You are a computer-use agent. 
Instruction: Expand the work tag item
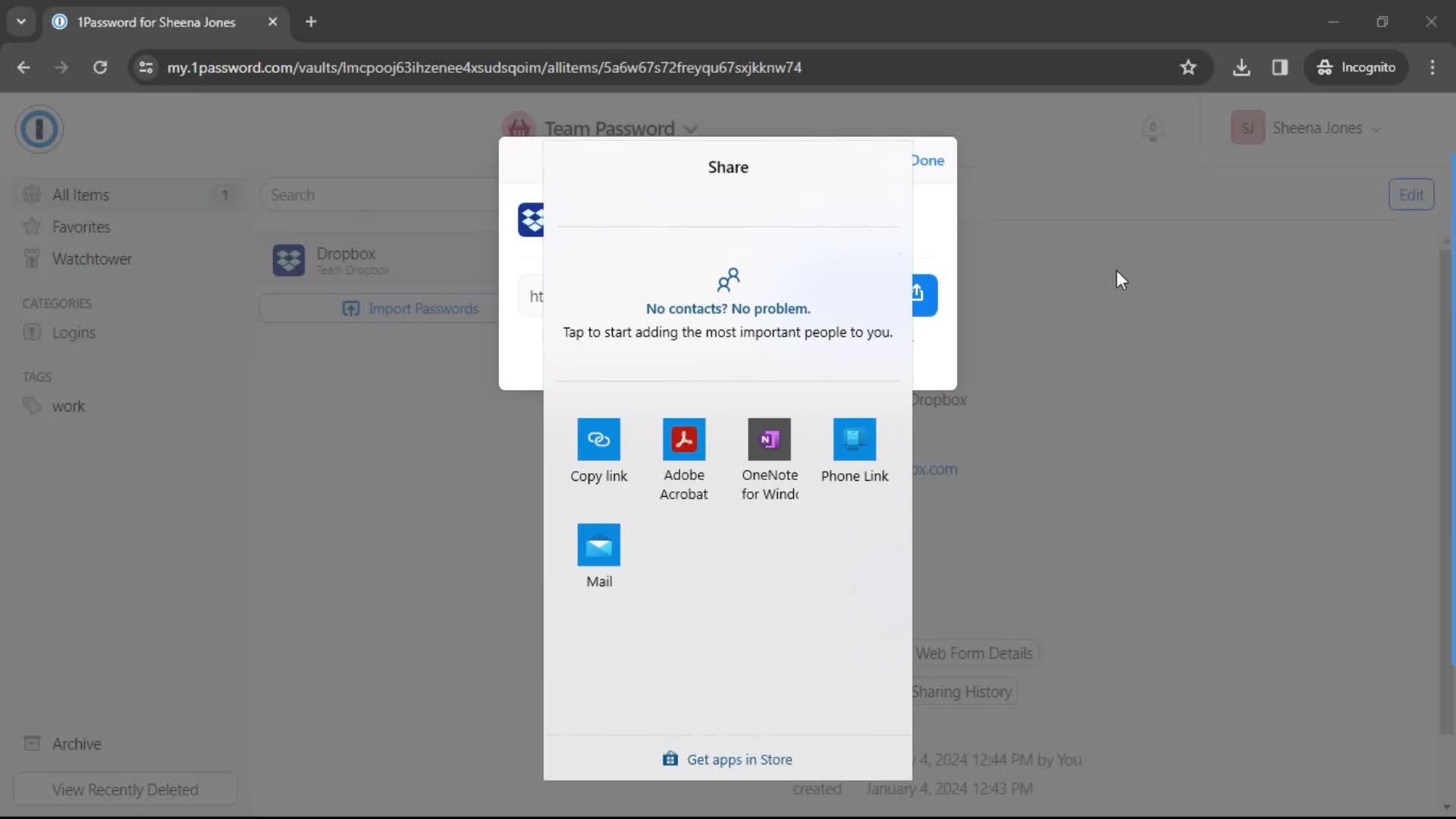click(68, 405)
